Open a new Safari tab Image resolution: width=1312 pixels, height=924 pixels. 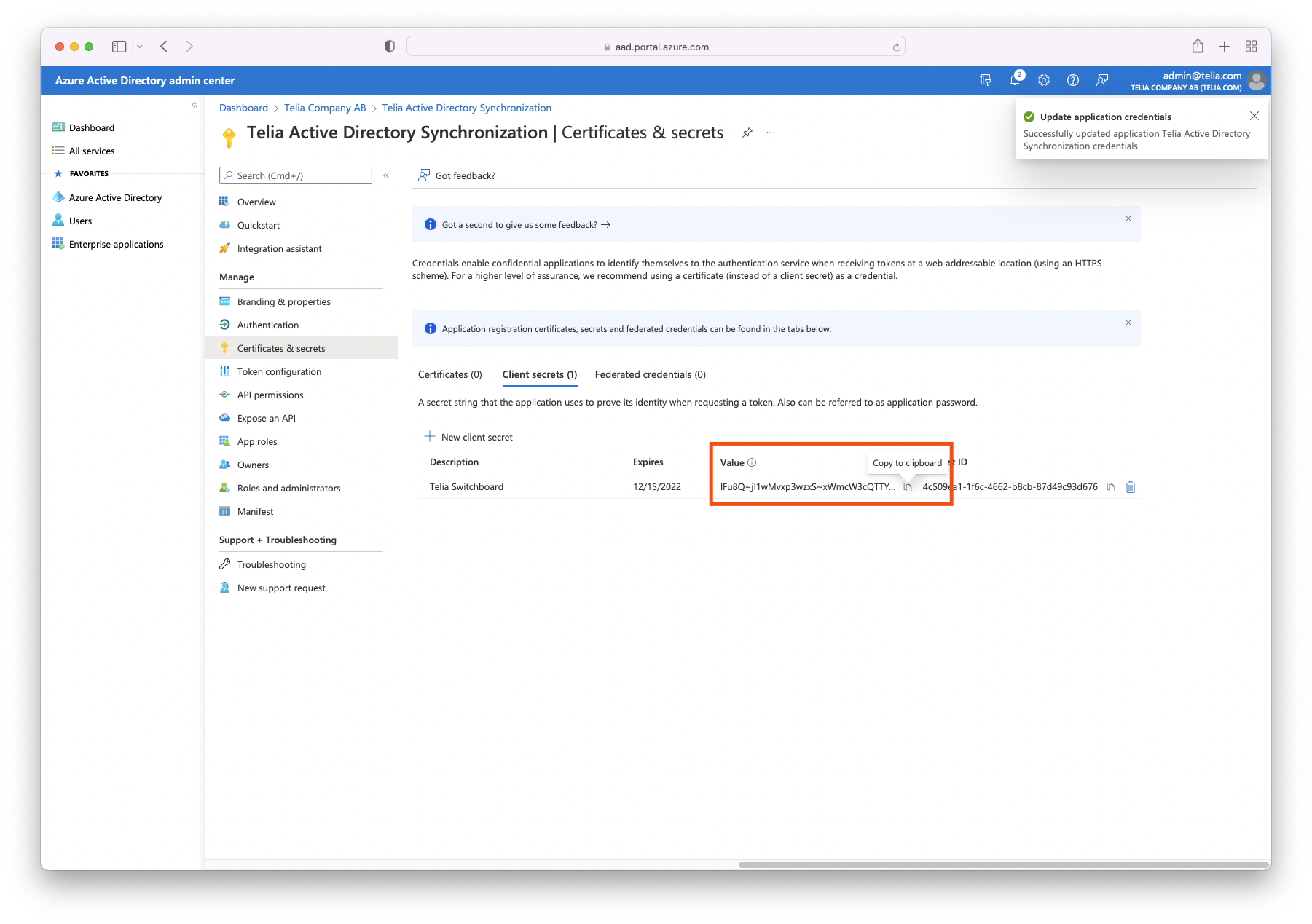click(1225, 47)
